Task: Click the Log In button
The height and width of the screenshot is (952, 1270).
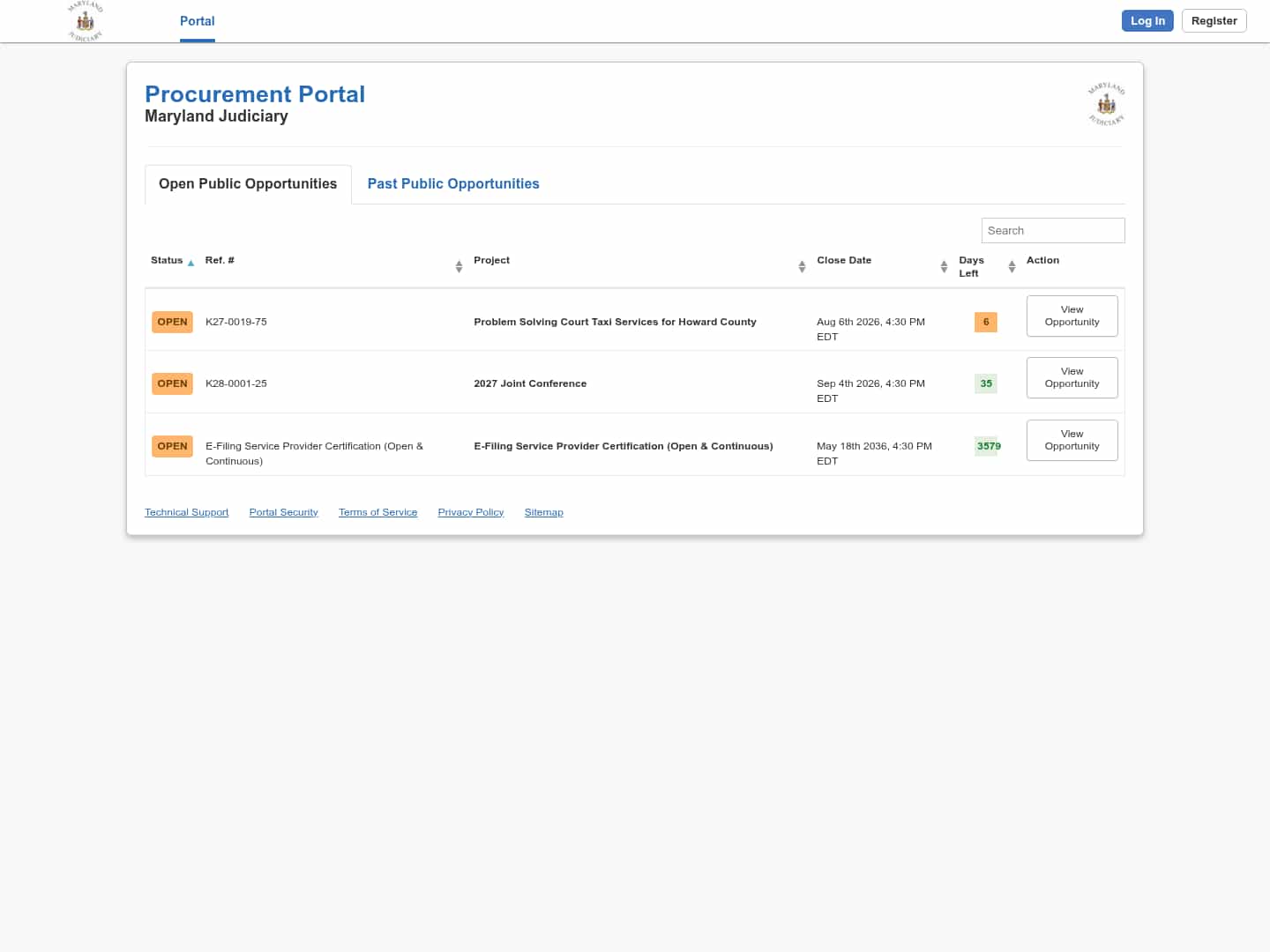Action: coord(1147,21)
